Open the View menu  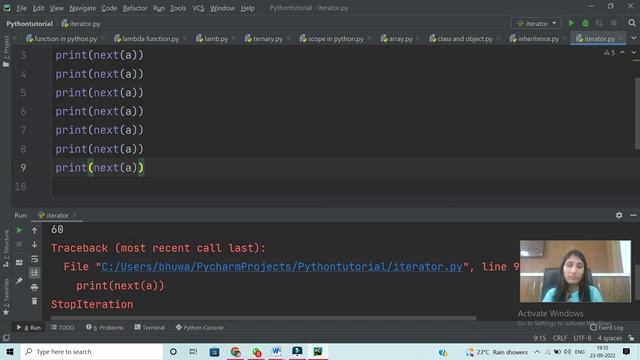[56, 8]
